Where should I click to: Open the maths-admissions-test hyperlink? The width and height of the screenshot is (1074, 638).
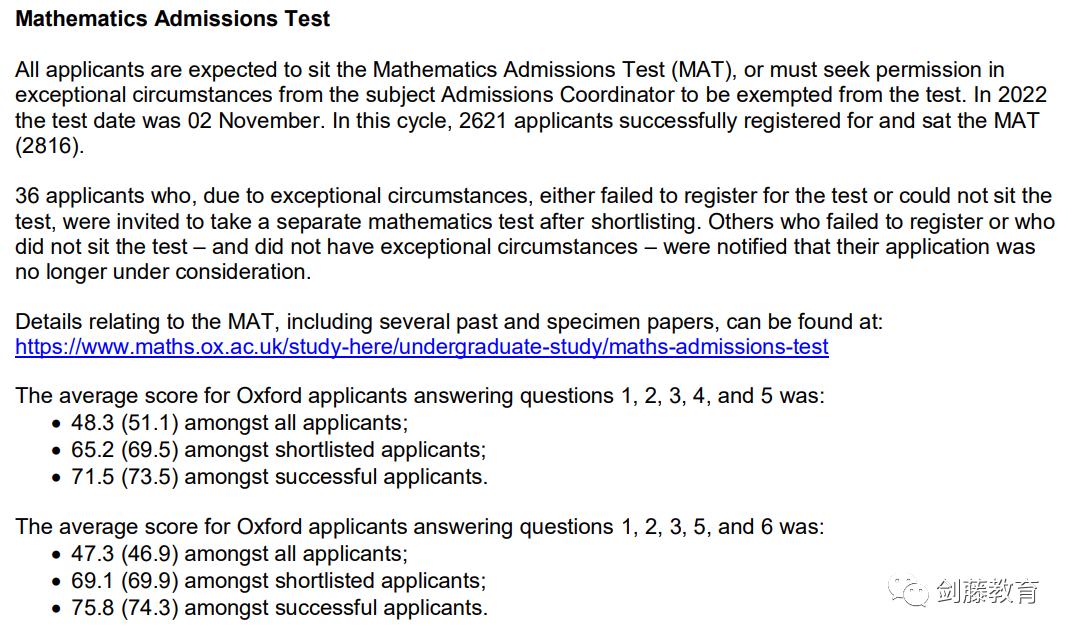[x=422, y=347]
